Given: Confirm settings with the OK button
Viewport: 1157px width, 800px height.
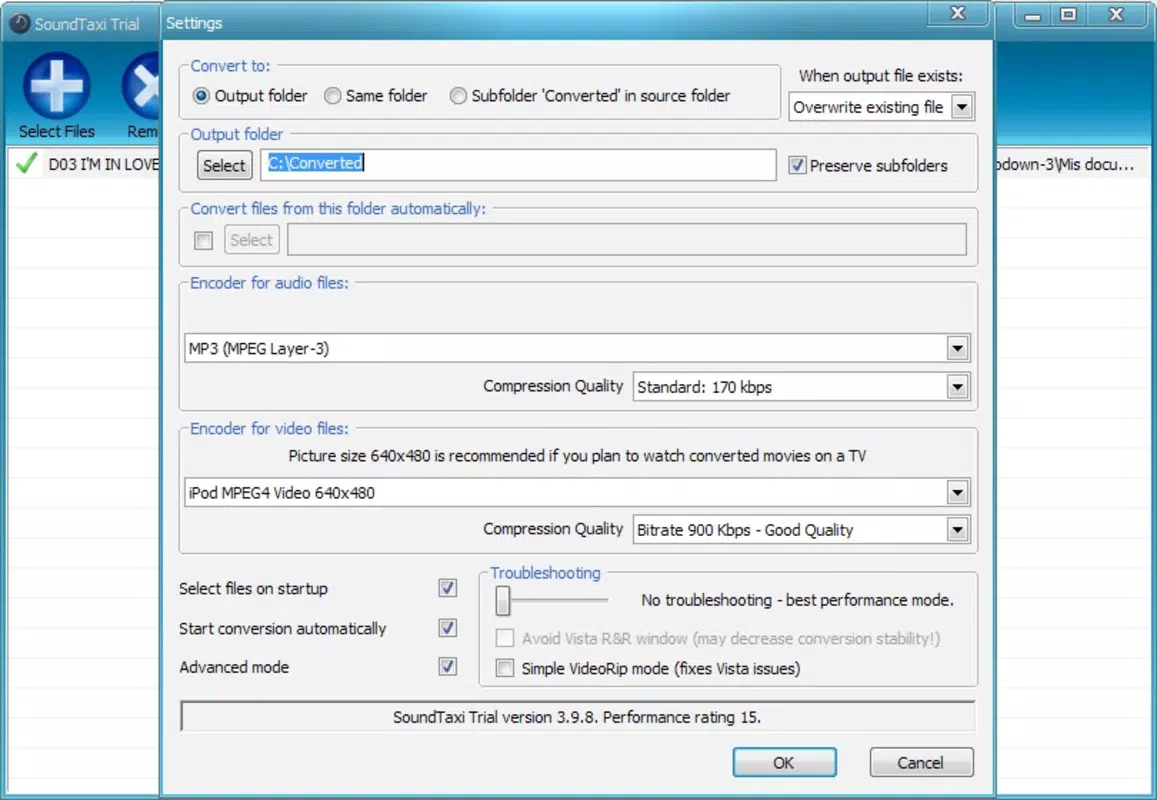Looking at the screenshot, I should (x=784, y=762).
